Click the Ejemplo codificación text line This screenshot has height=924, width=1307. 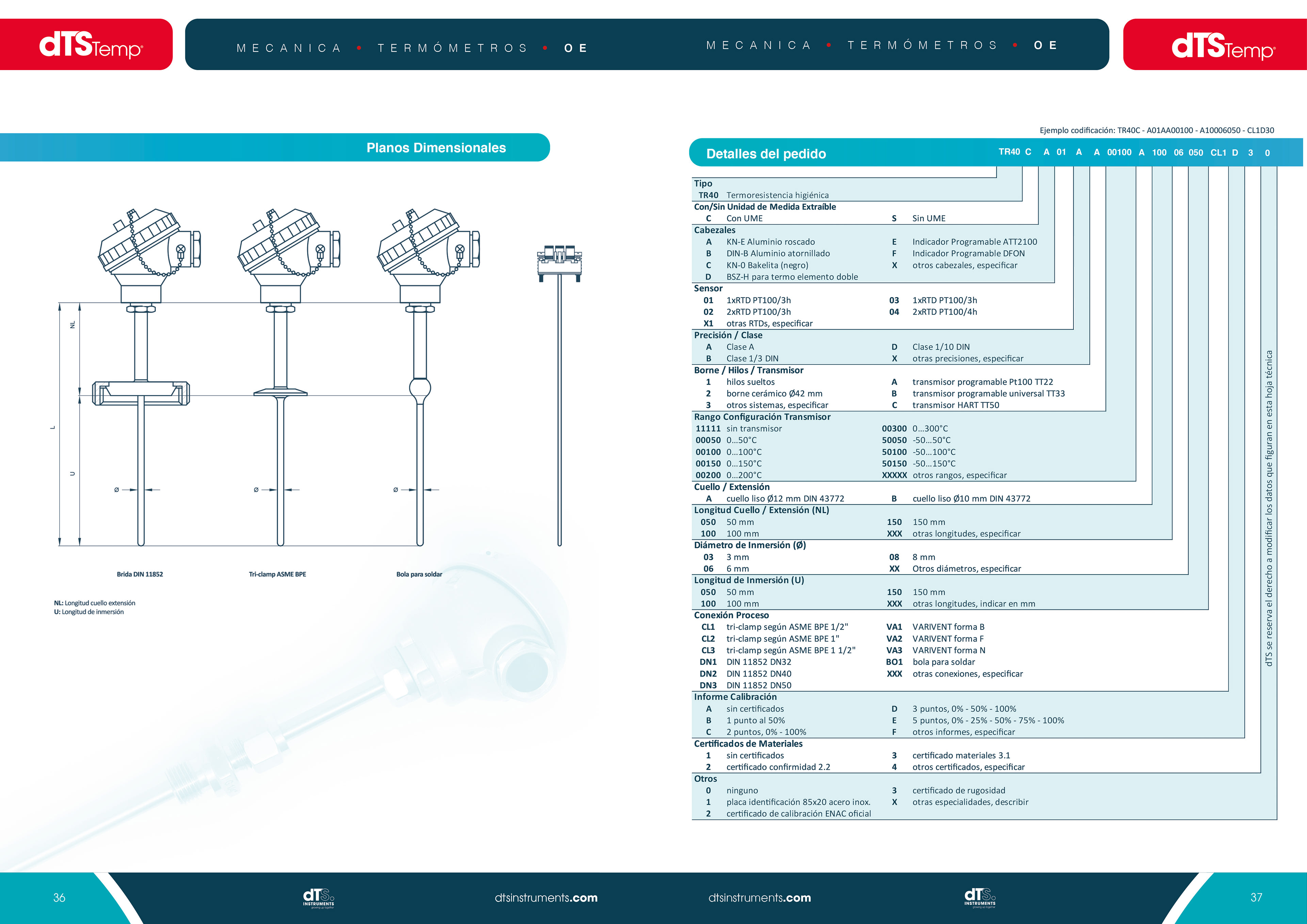point(1157,130)
